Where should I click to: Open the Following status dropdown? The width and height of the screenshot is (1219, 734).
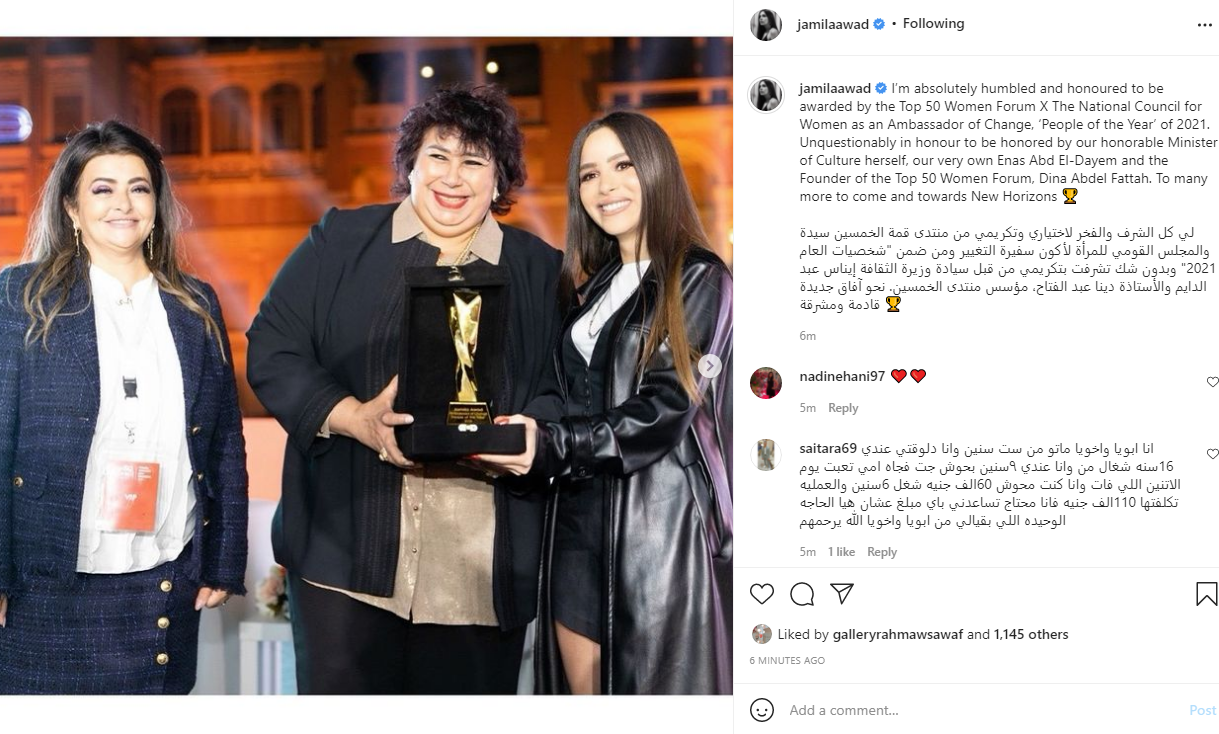point(933,23)
